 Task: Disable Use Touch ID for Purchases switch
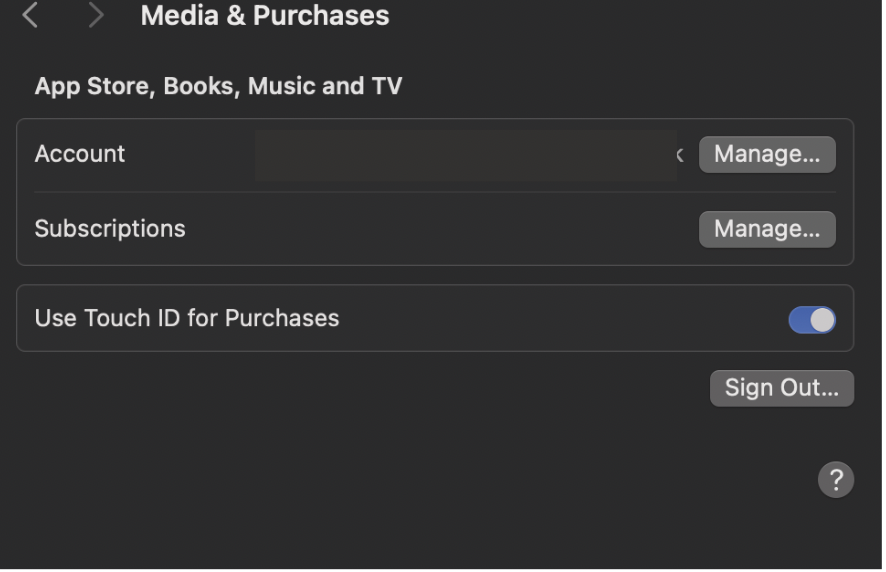(811, 319)
